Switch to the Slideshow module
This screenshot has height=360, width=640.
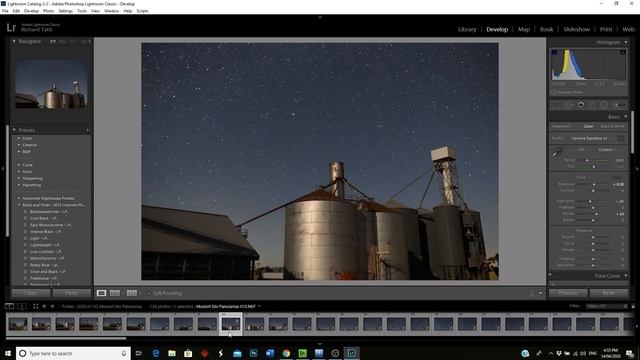tap(576, 29)
